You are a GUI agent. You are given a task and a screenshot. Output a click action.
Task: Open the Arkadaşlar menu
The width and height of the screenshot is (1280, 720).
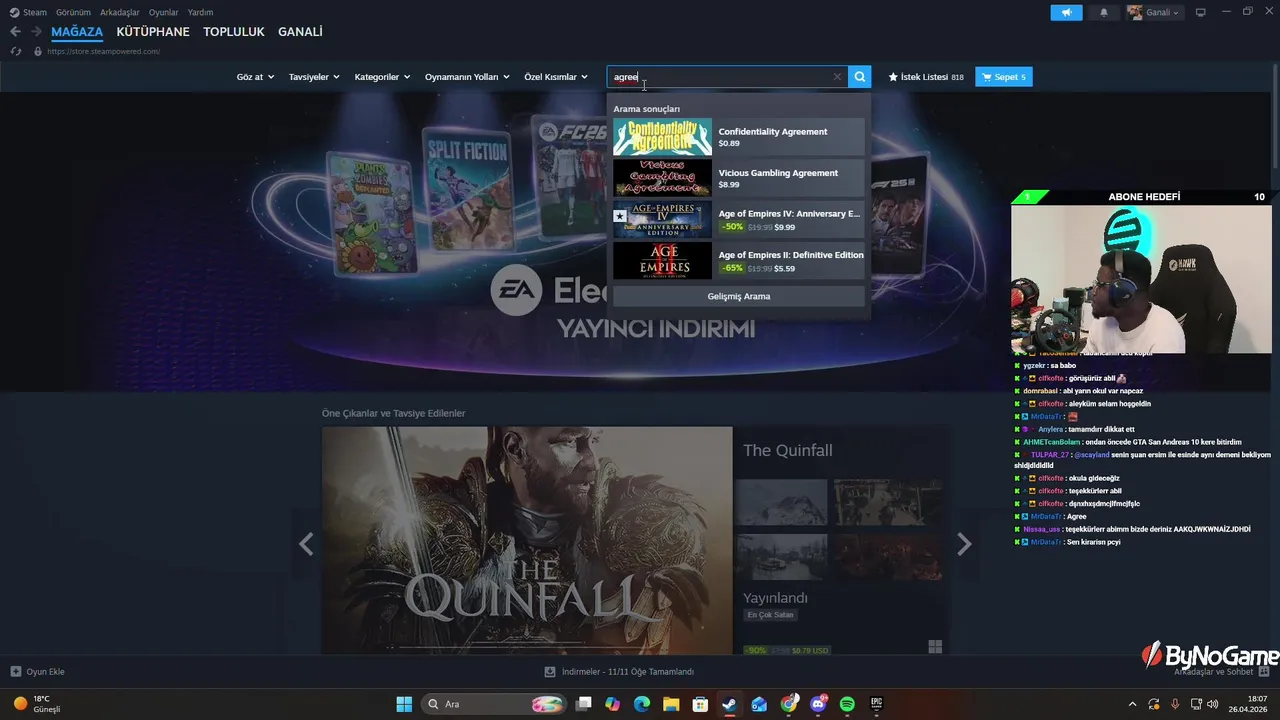120,13
